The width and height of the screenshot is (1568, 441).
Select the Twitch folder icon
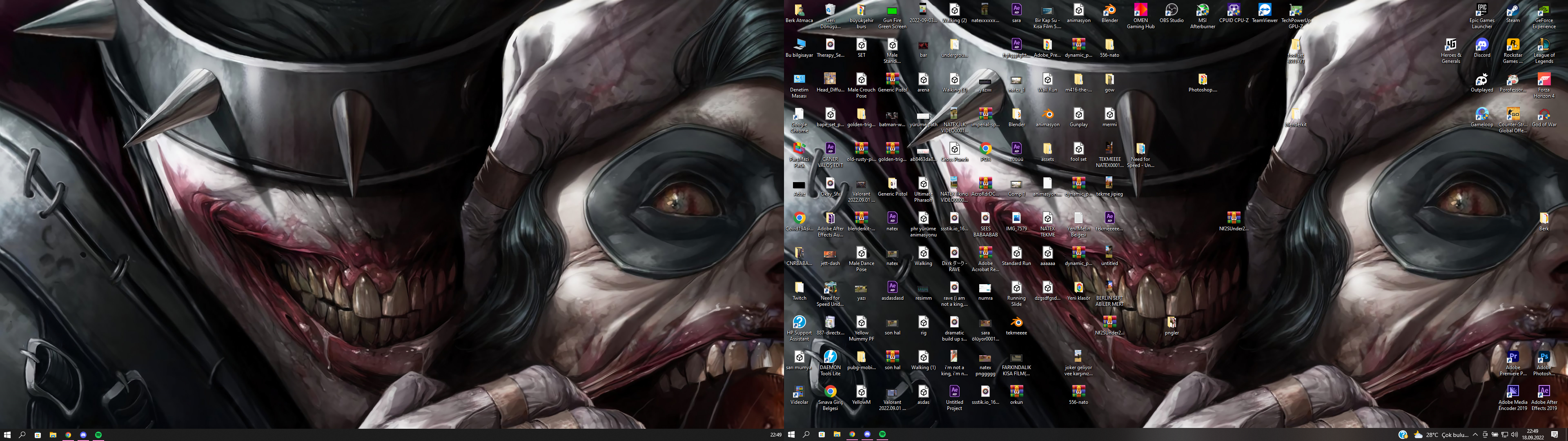click(799, 291)
